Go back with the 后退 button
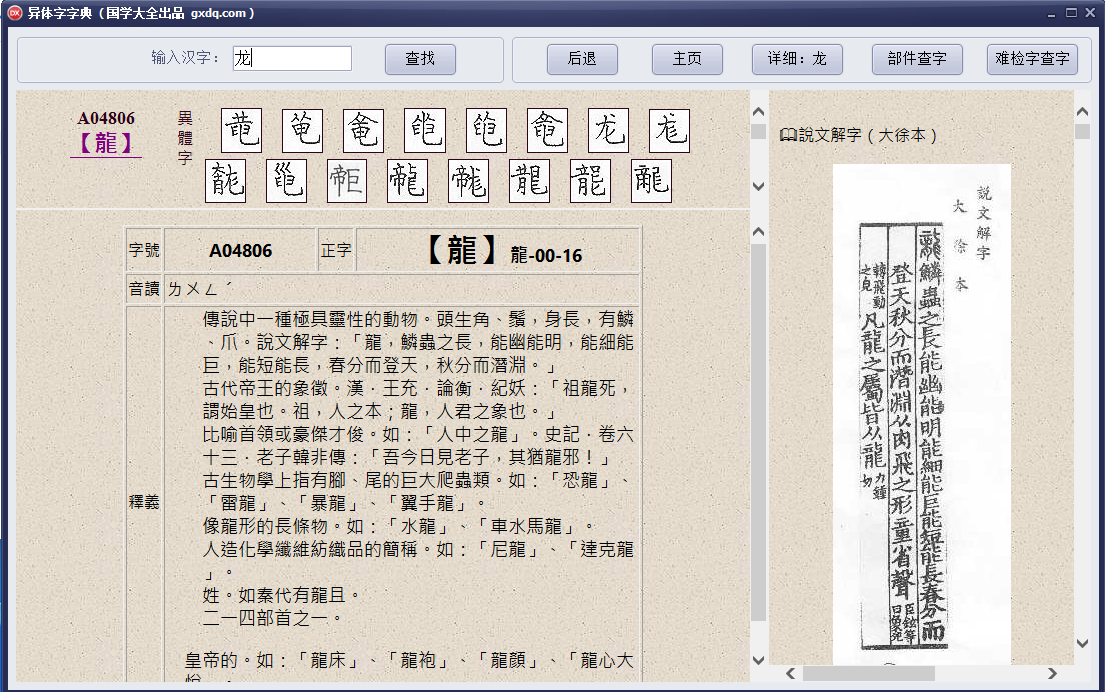Viewport: 1105px width, 692px height. [x=582, y=59]
